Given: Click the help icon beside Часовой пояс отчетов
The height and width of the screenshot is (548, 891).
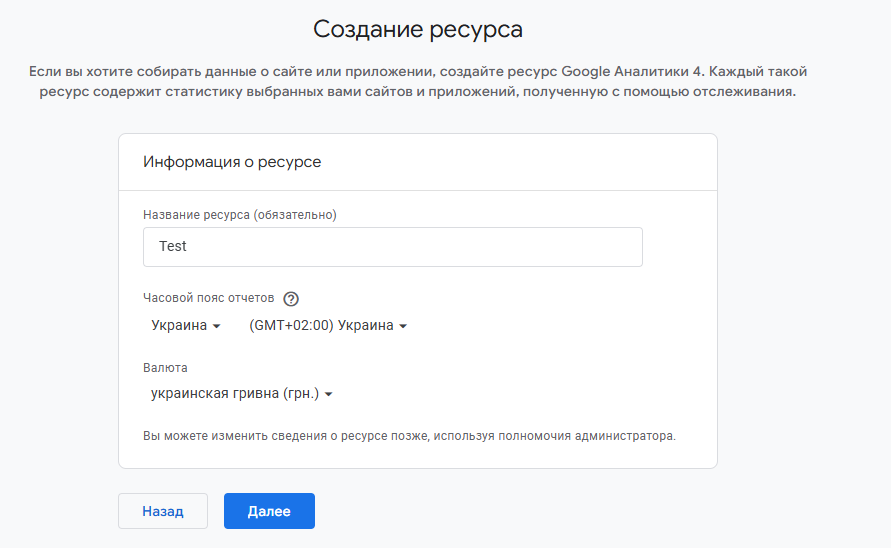Looking at the screenshot, I should pos(291,299).
